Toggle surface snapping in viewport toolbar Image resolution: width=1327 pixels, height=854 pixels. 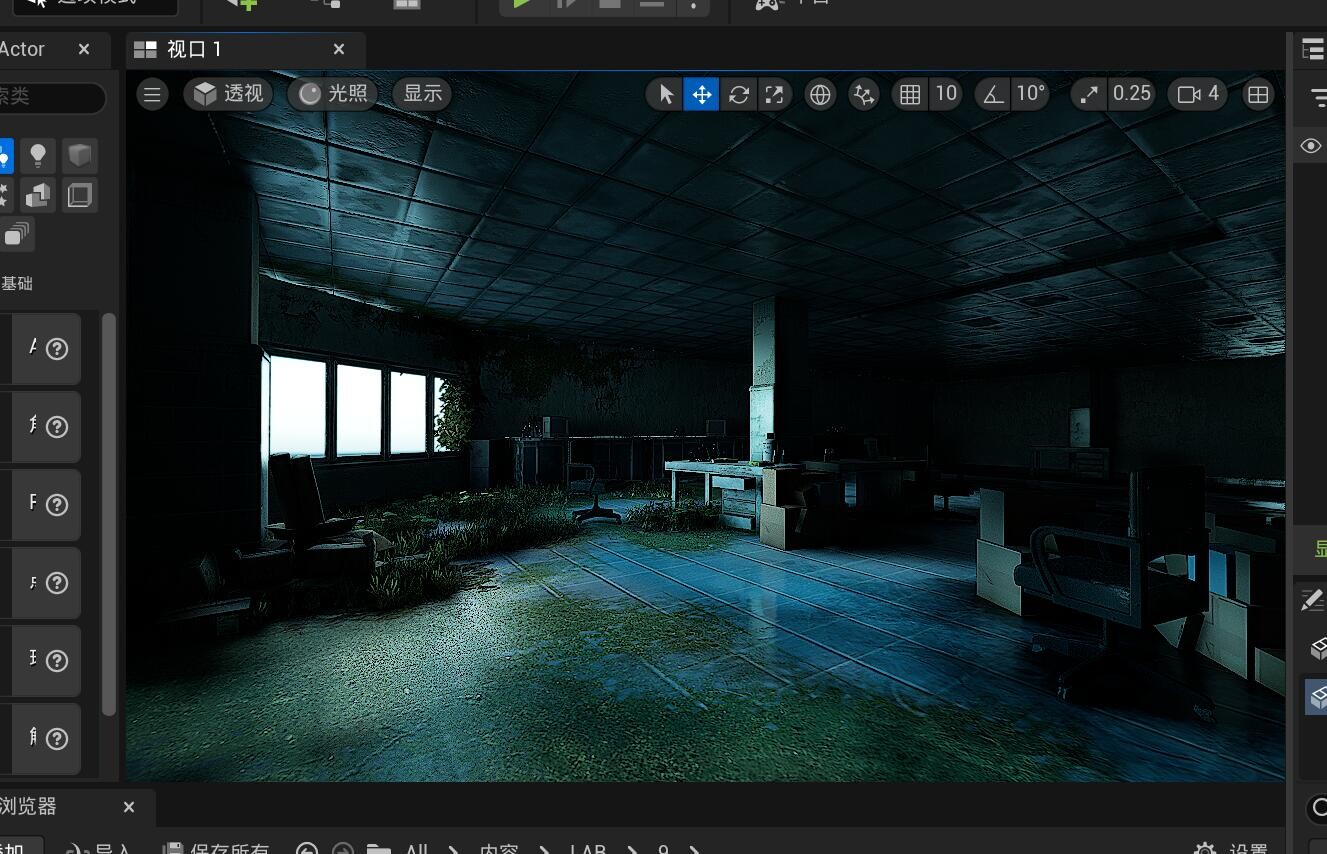tap(864, 94)
